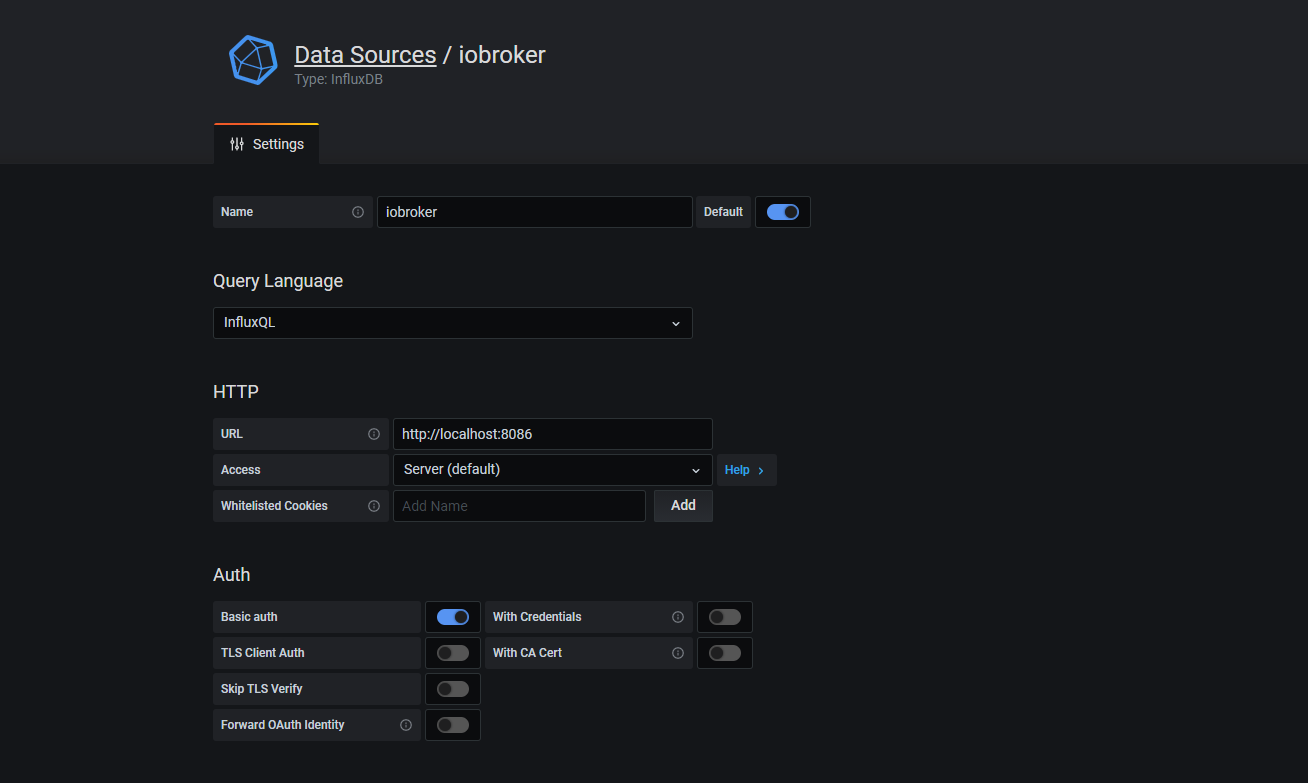The height and width of the screenshot is (783, 1308).
Task: Click the Auth section heading
Action: coord(232,575)
